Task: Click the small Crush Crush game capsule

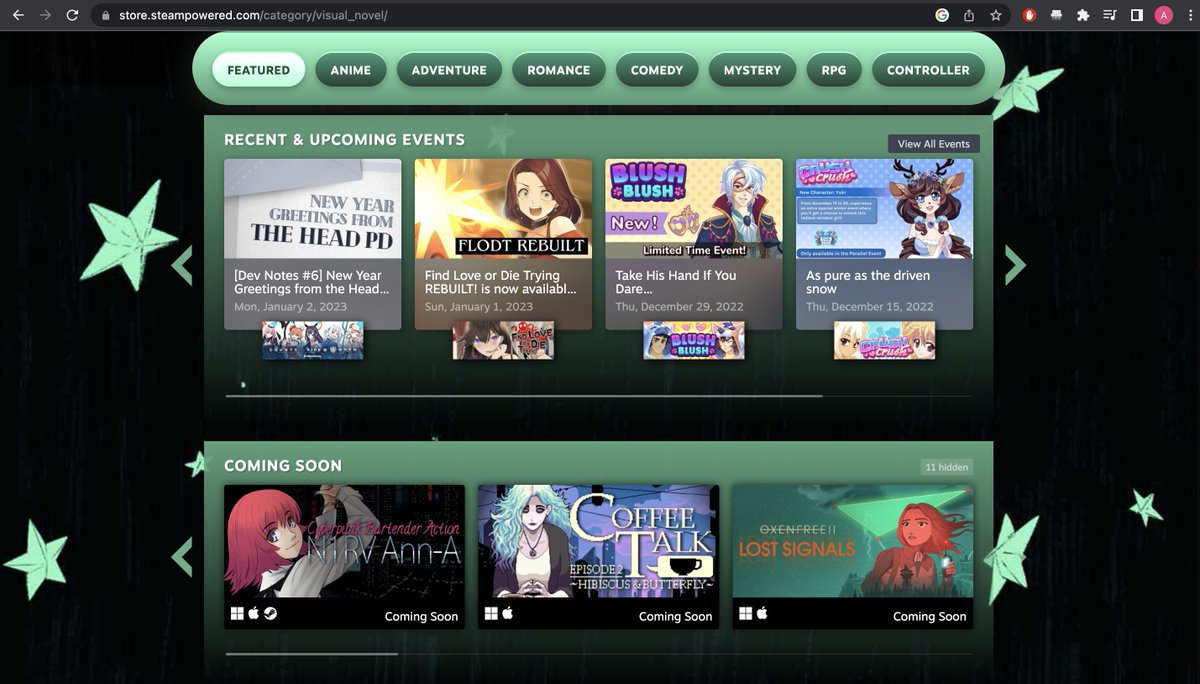Action: [885, 340]
